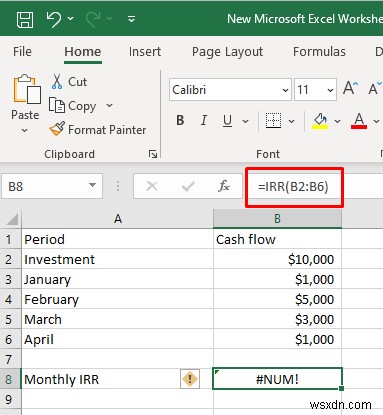This screenshot has height=415, width=383.
Task: Select the Monthly IRR cell
Action: tap(118, 379)
